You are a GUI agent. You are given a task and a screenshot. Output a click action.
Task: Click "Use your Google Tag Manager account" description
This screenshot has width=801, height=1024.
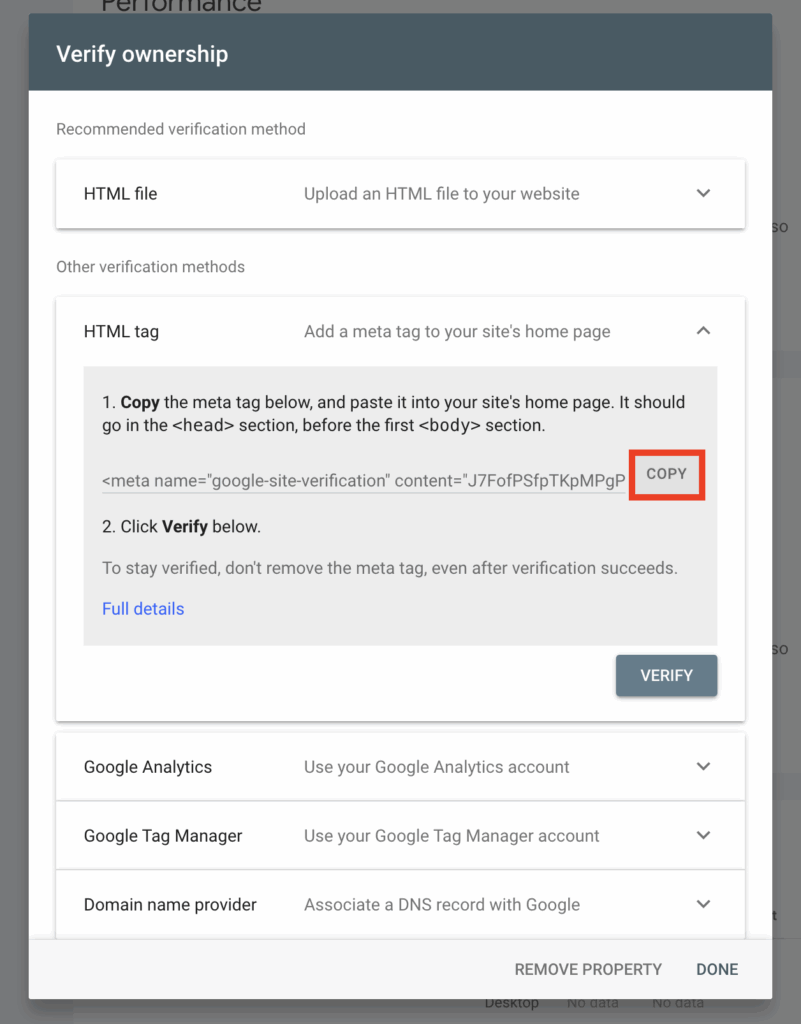[451, 836]
